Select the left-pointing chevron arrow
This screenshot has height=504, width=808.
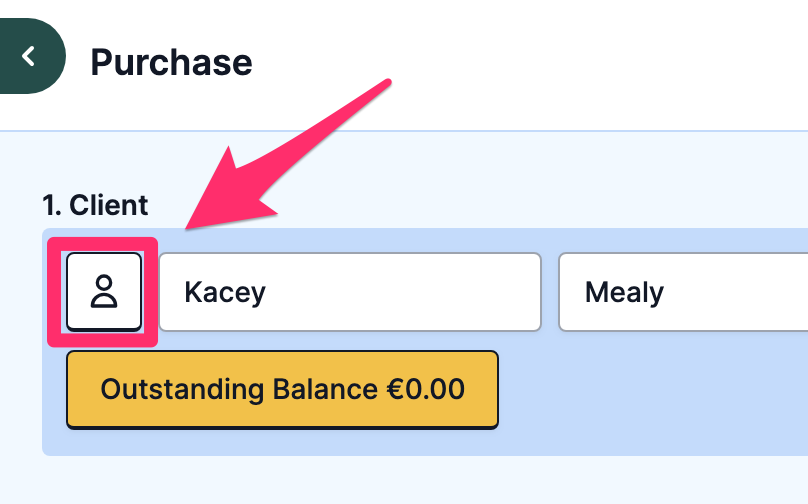tap(29, 56)
